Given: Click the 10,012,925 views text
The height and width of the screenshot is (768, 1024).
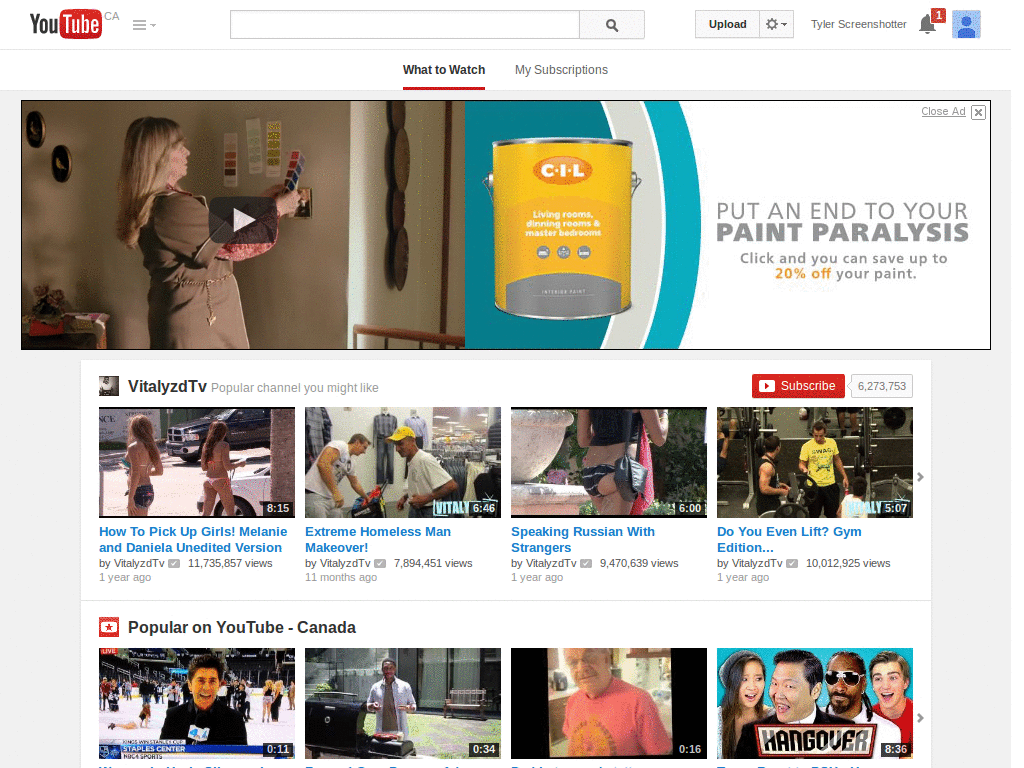Looking at the screenshot, I should [x=848, y=563].
